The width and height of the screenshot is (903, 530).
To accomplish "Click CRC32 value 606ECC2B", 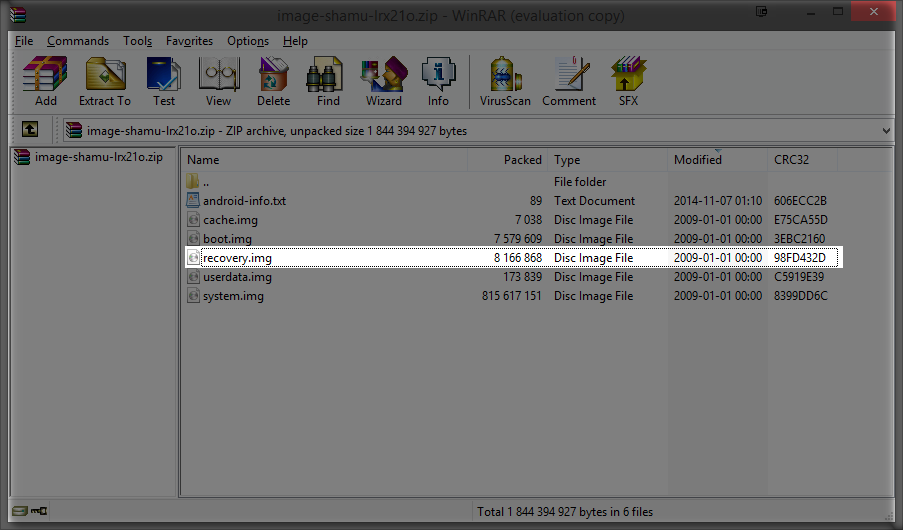I will (x=800, y=200).
